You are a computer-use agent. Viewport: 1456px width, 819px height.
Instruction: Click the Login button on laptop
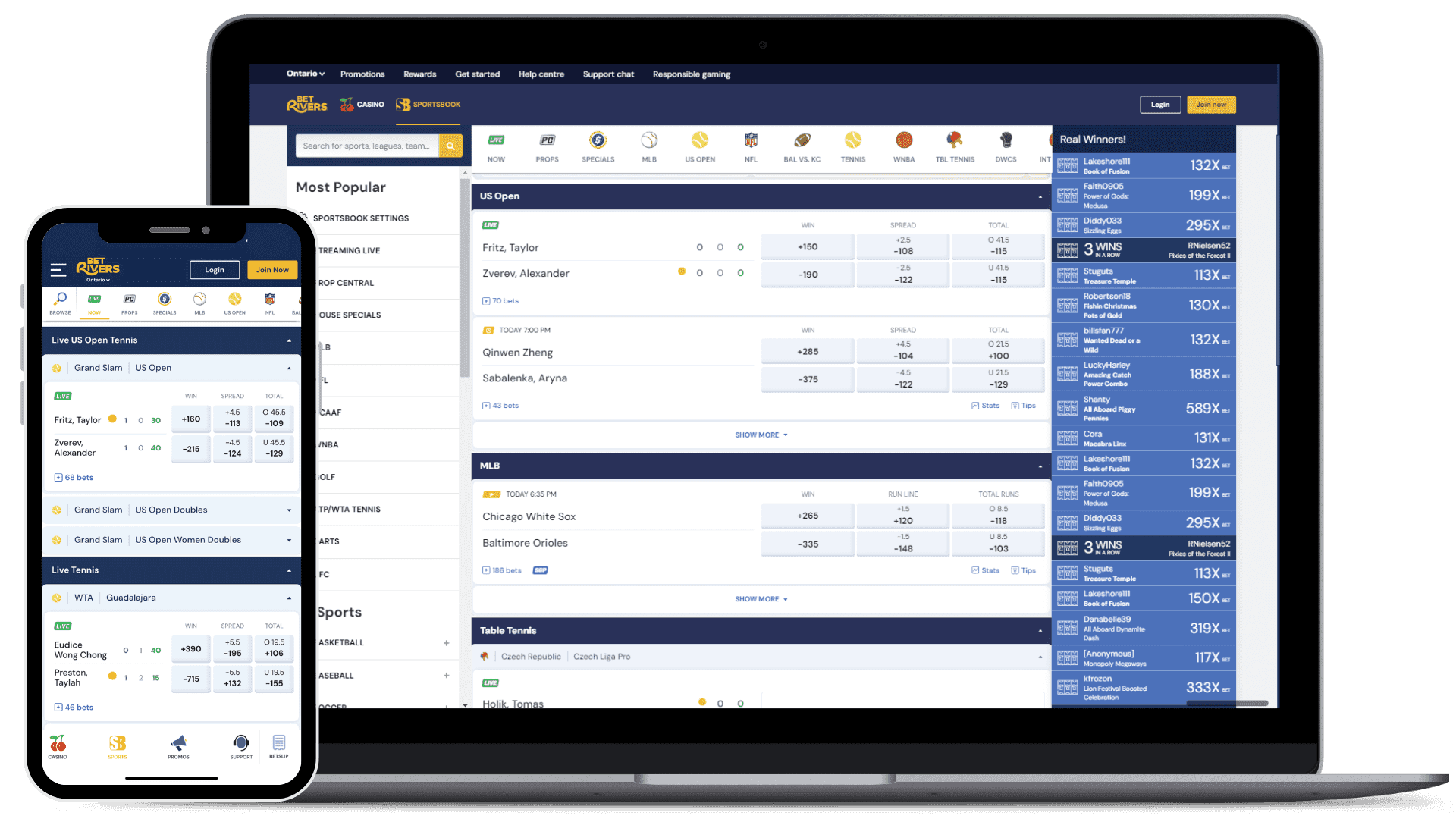coord(1160,105)
